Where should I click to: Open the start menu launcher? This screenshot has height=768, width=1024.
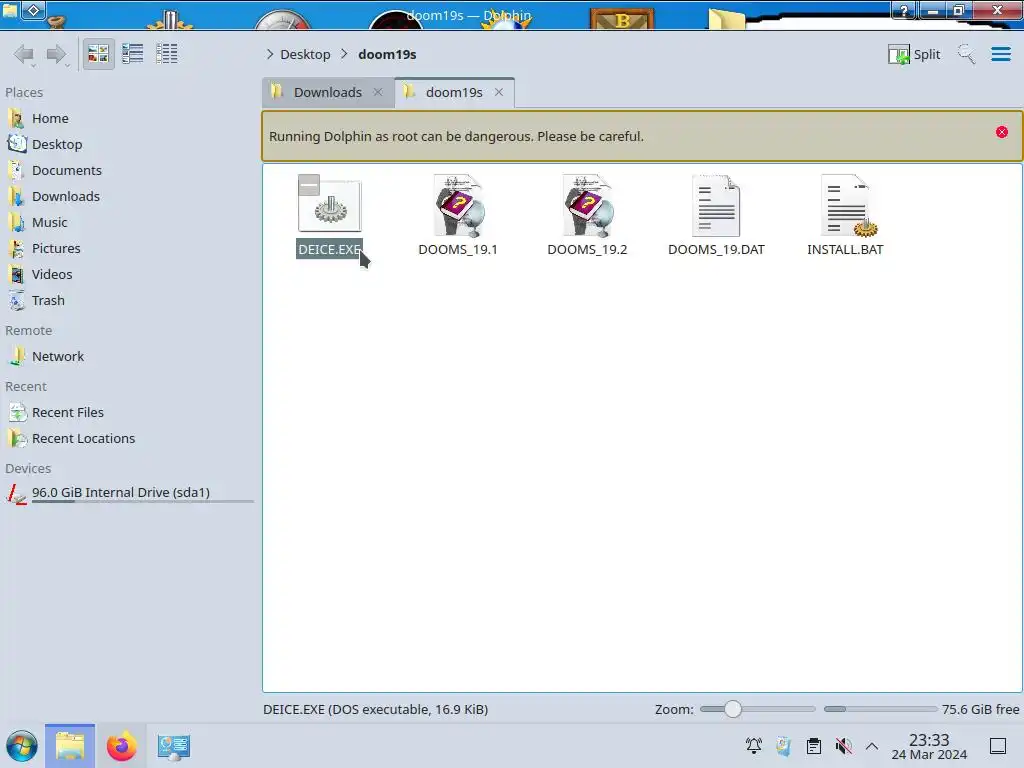click(22, 746)
